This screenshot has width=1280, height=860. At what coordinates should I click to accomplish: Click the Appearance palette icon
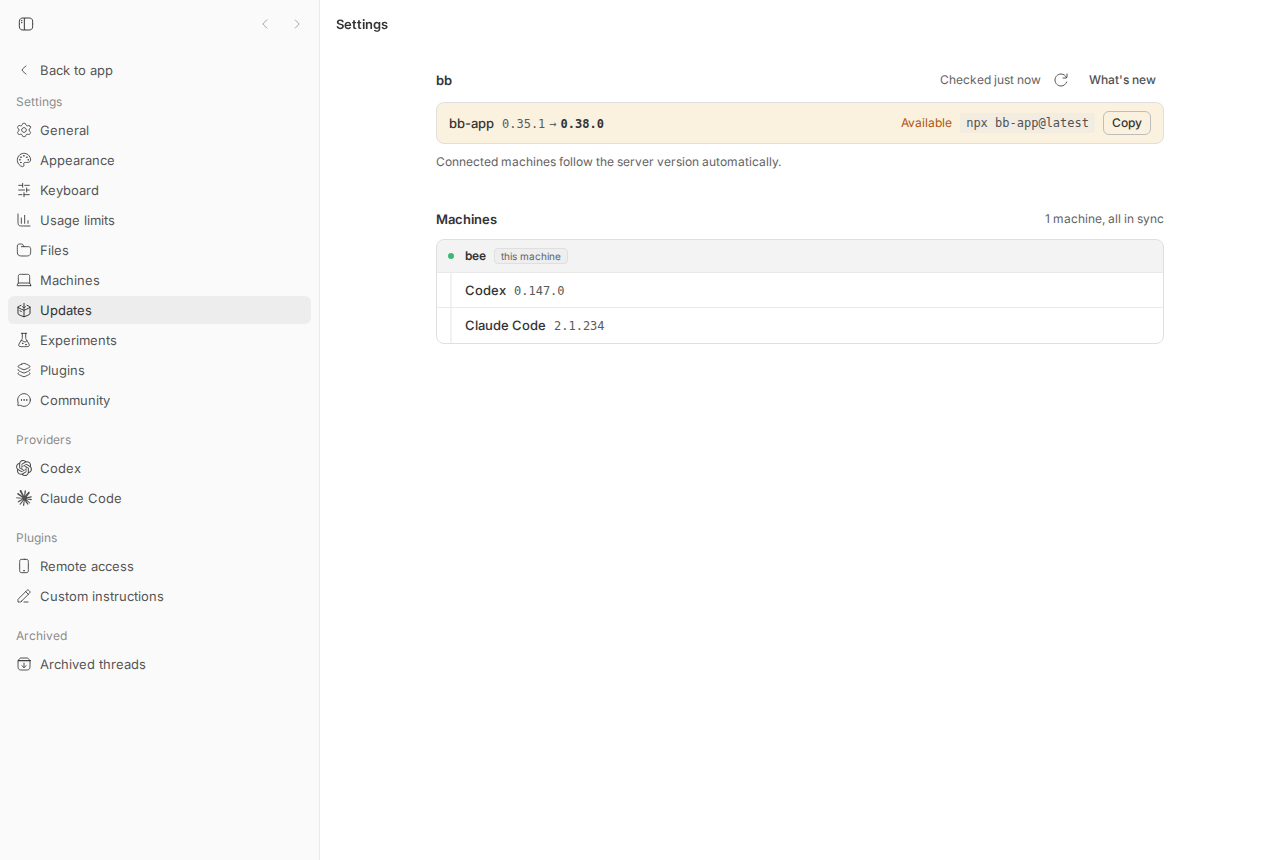click(24, 160)
